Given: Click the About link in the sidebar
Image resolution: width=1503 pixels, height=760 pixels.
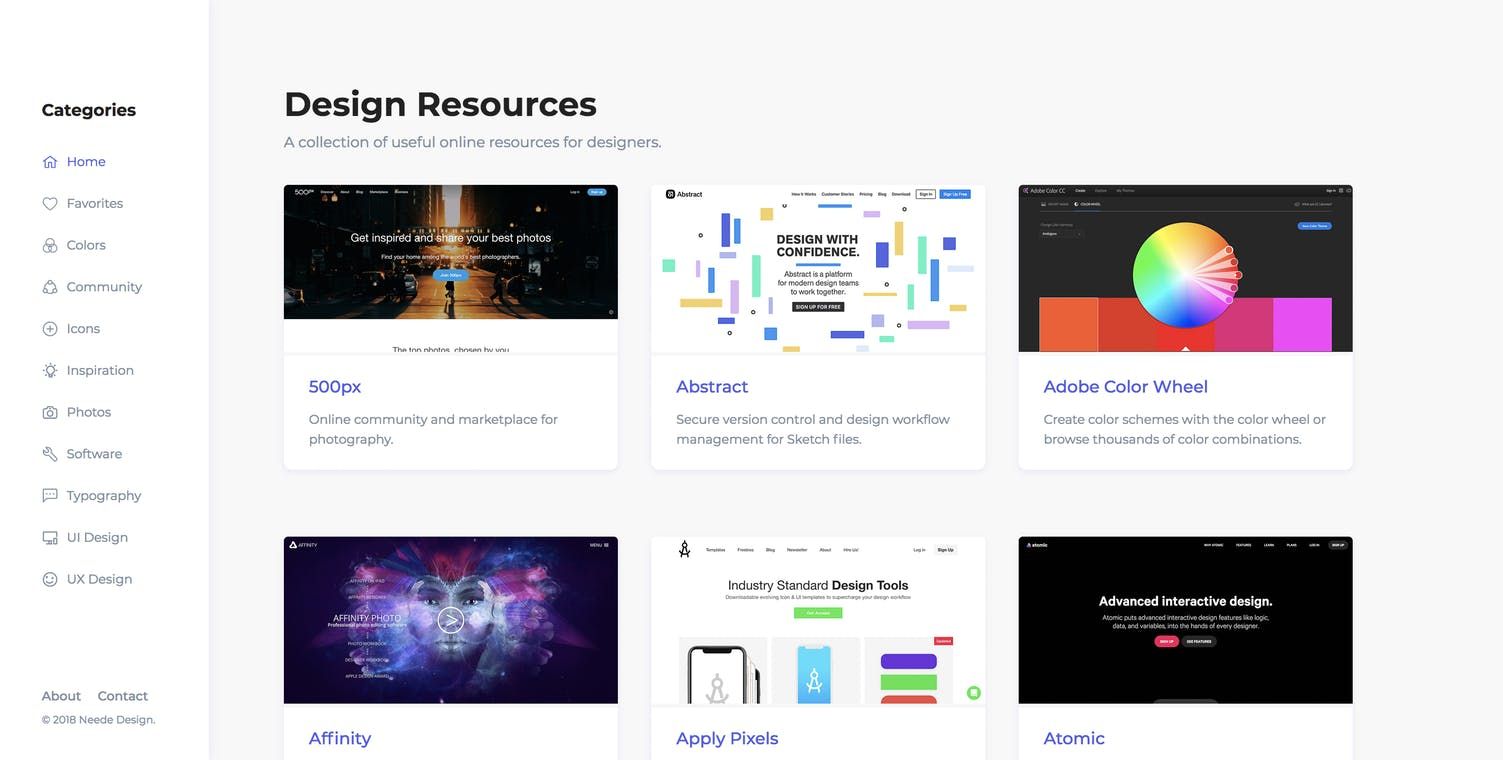Looking at the screenshot, I should pos(61,695).
